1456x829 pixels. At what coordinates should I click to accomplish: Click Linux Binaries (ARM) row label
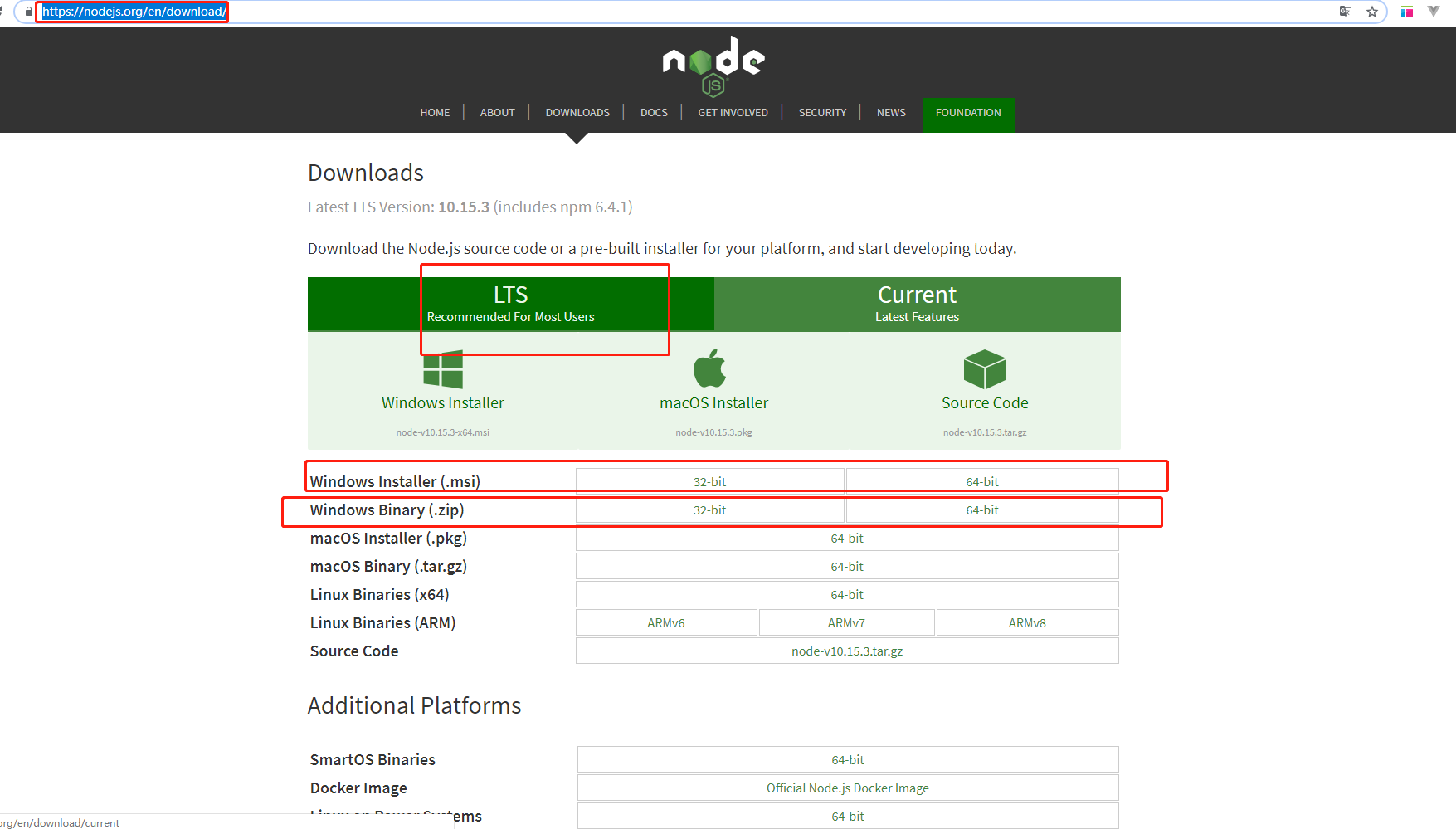click(382, 622)
